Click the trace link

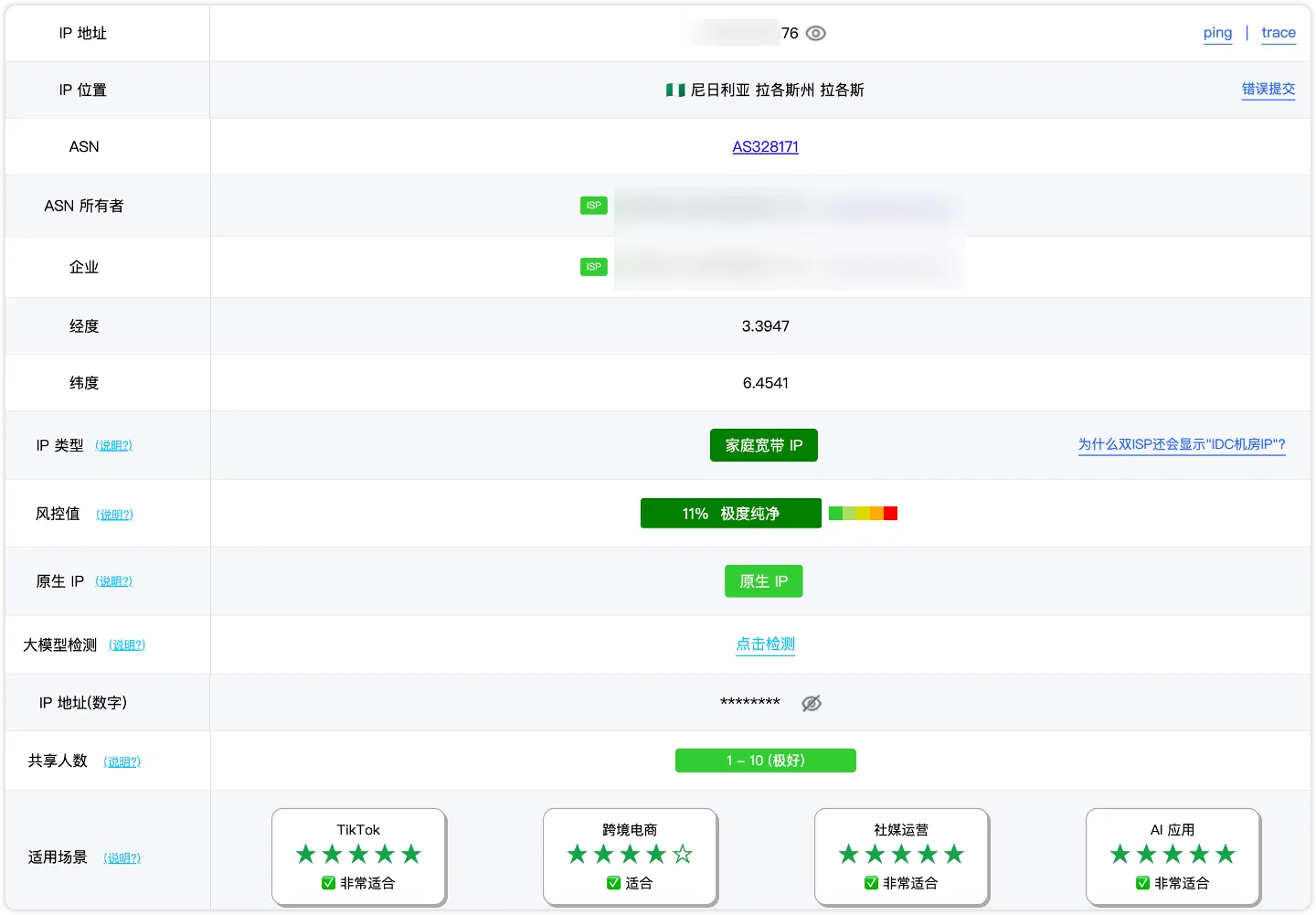pyautogui.click(x=1279, y=33)
